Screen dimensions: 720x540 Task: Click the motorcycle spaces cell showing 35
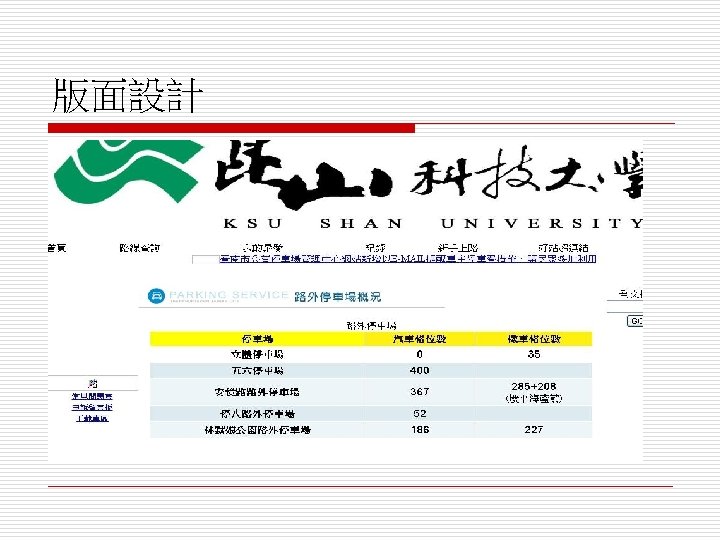pos(534,354)
